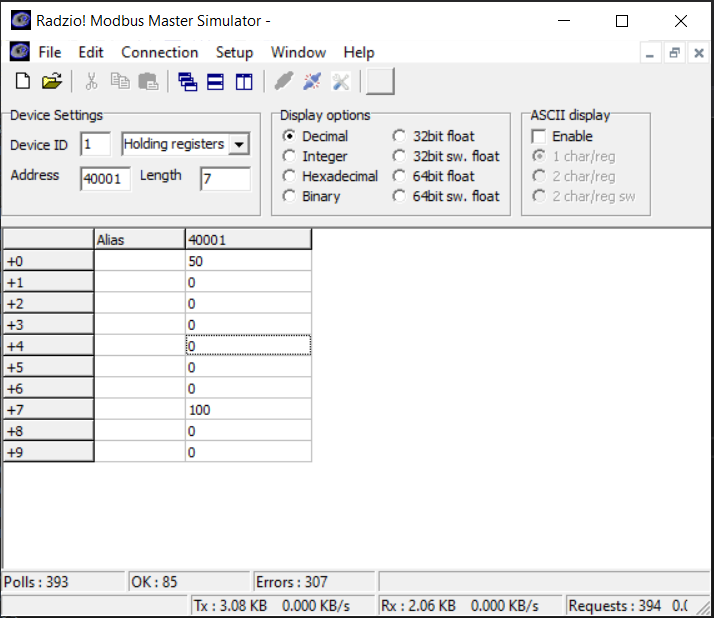Click the Cascade windows icon
The height and width of the screenshot is (618, 714).
(188, 82)
